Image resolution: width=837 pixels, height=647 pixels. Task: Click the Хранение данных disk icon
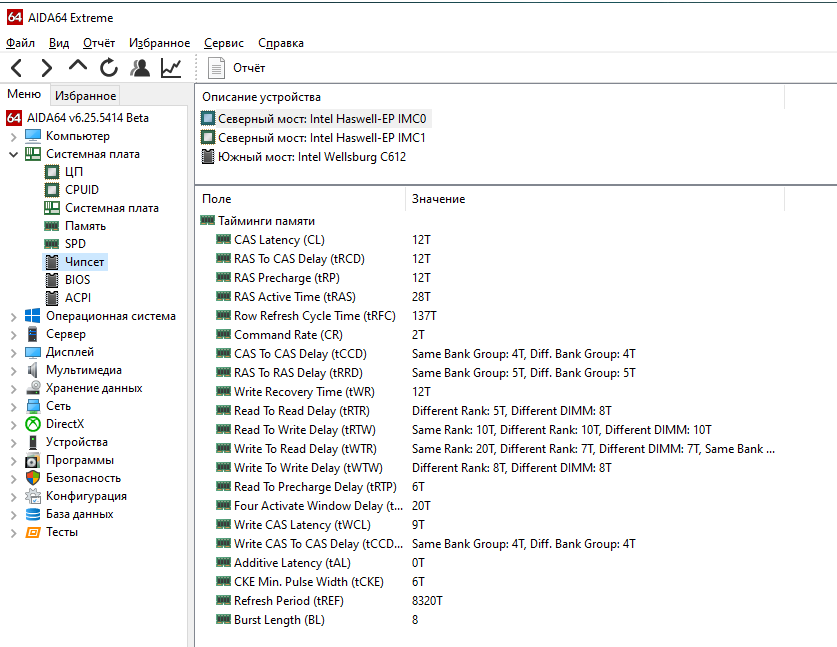point(33,388)
